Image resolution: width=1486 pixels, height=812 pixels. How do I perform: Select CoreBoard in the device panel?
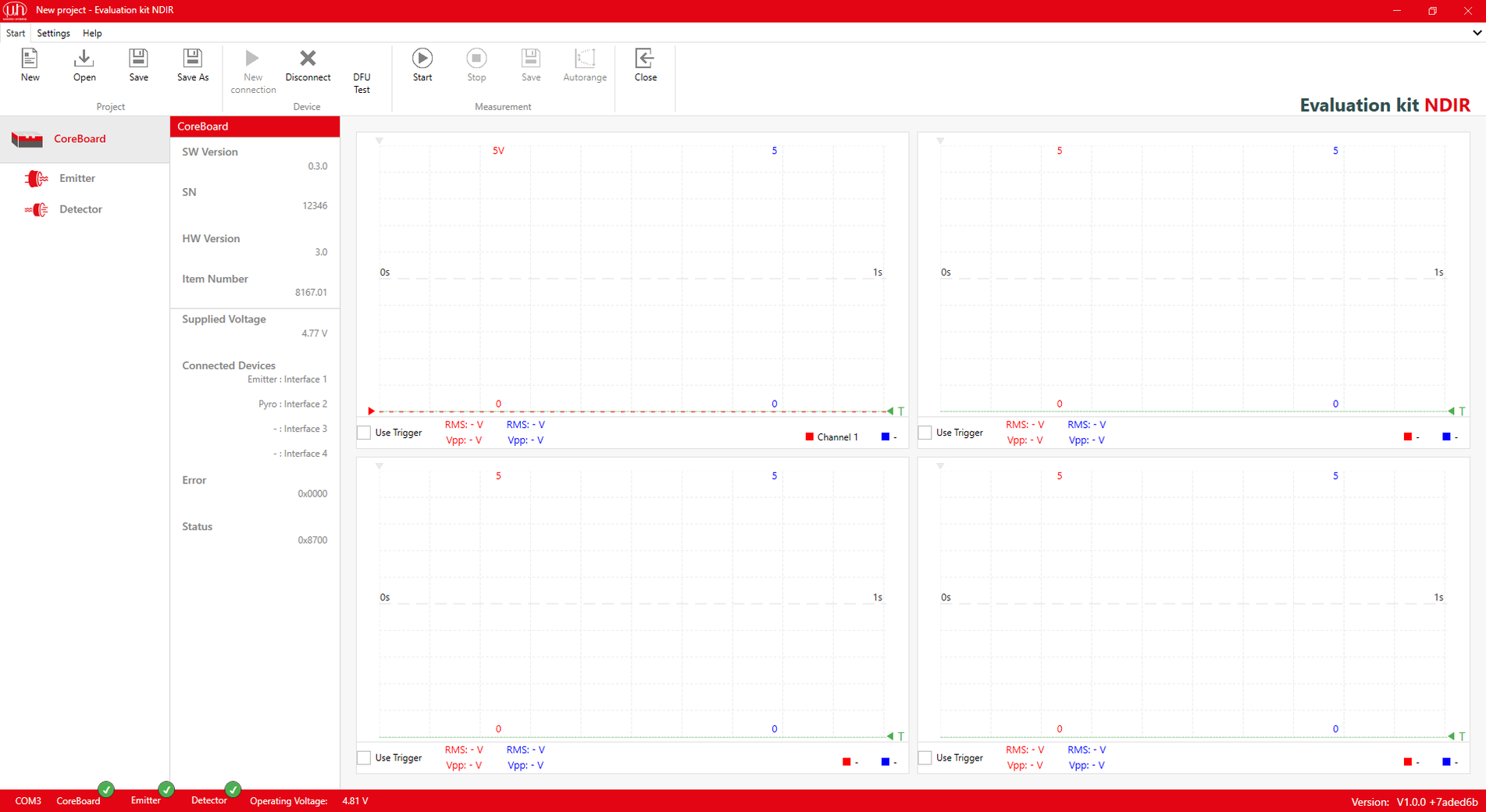[x=80, y=138]
